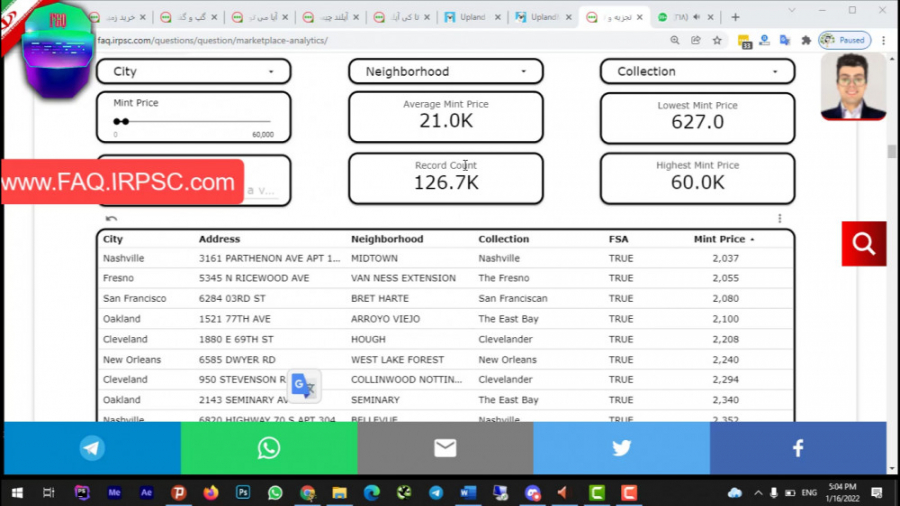Close the active analytics tab
The width and height of the screenshot is (900, 506).
point(639,17)
